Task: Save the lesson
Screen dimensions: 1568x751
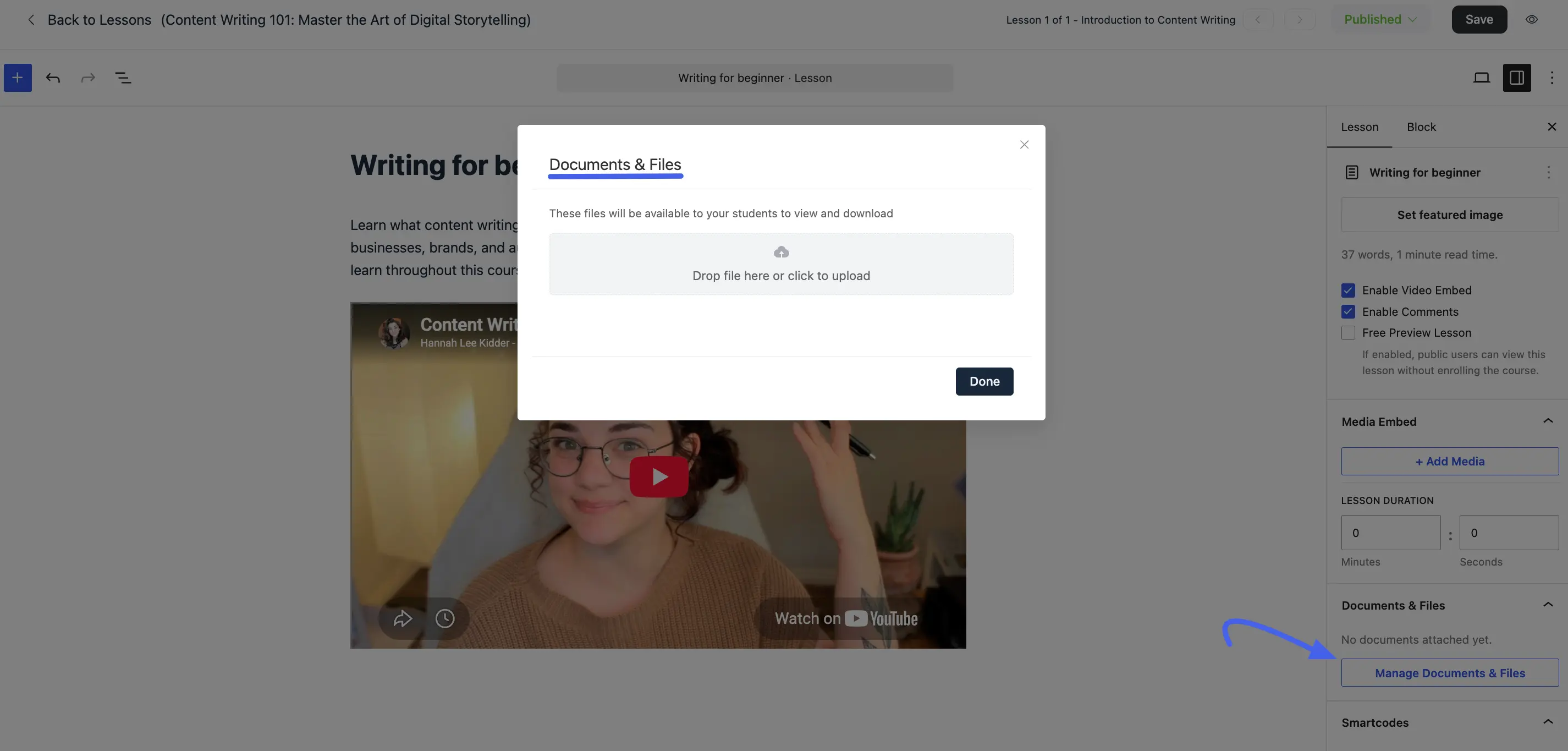Action: pos(1479,19)
